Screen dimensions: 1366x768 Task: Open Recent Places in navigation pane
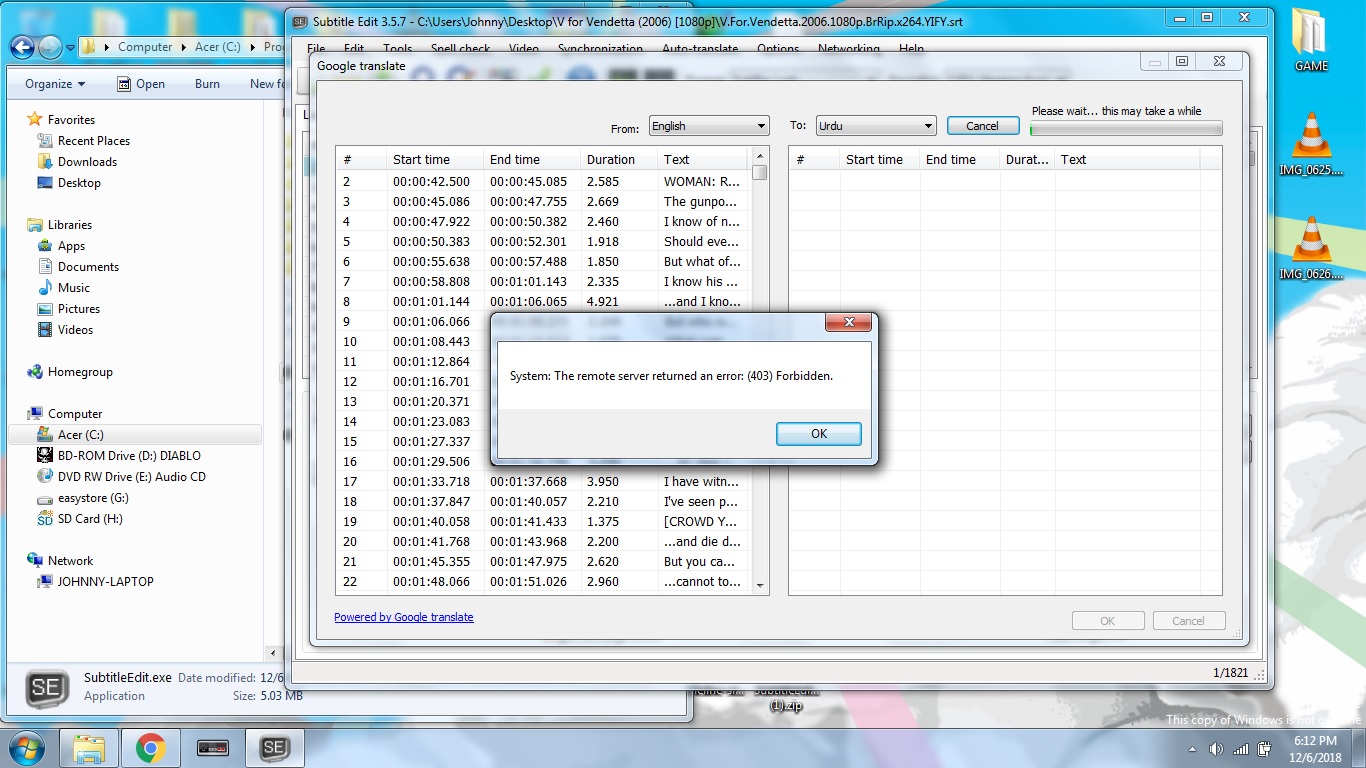(94, 141)
